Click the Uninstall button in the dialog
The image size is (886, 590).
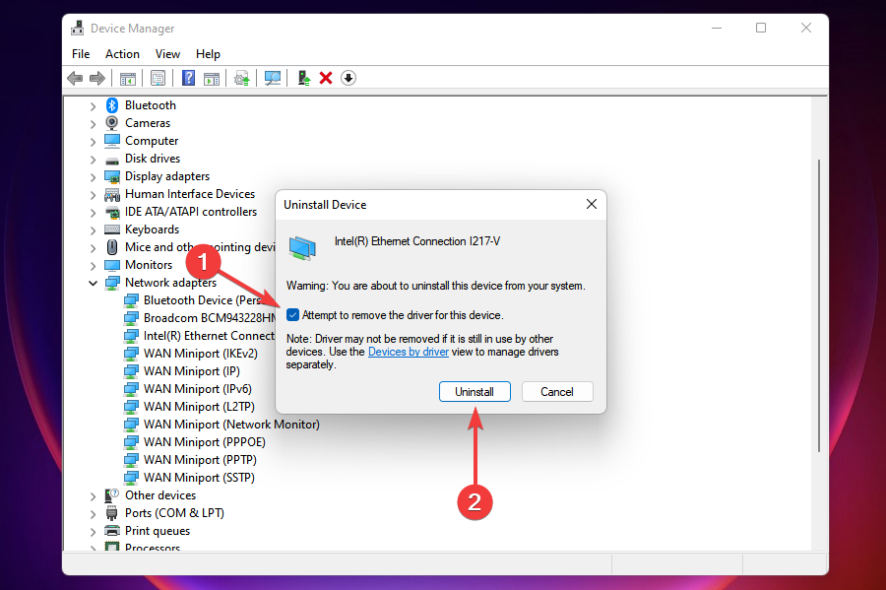[x=474, y=391]
